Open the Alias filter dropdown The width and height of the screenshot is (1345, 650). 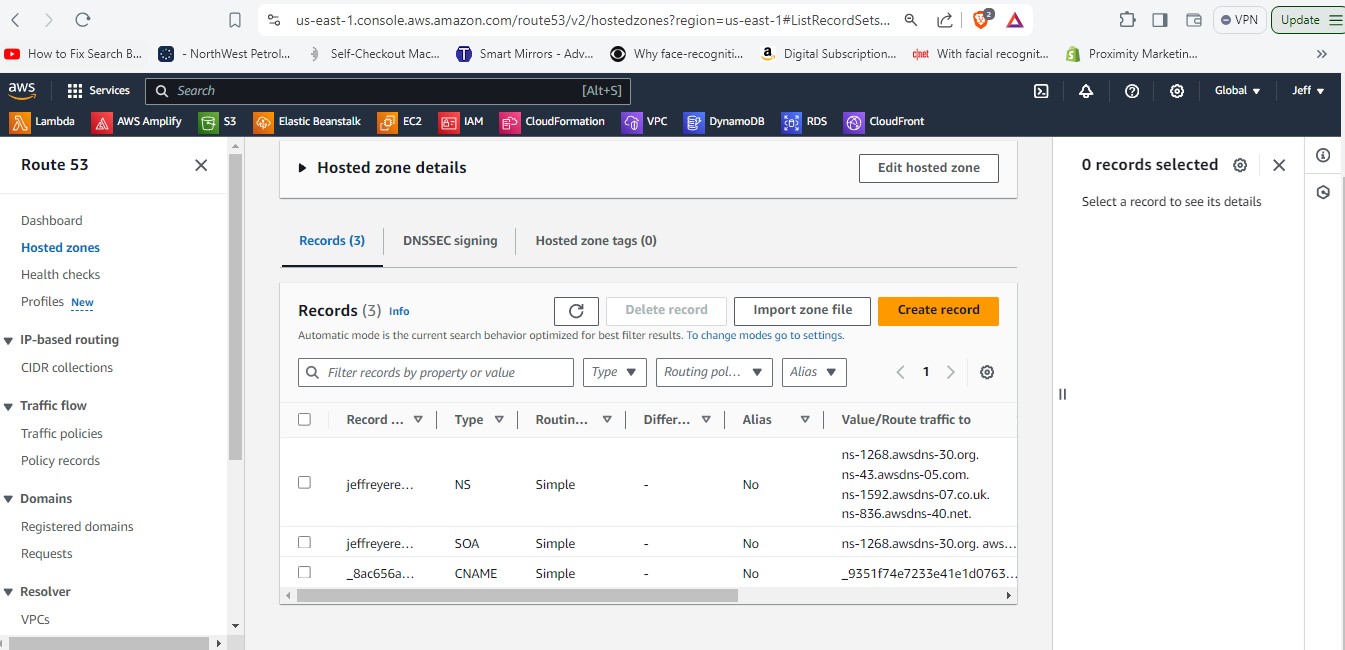click(x=814, y=372)
